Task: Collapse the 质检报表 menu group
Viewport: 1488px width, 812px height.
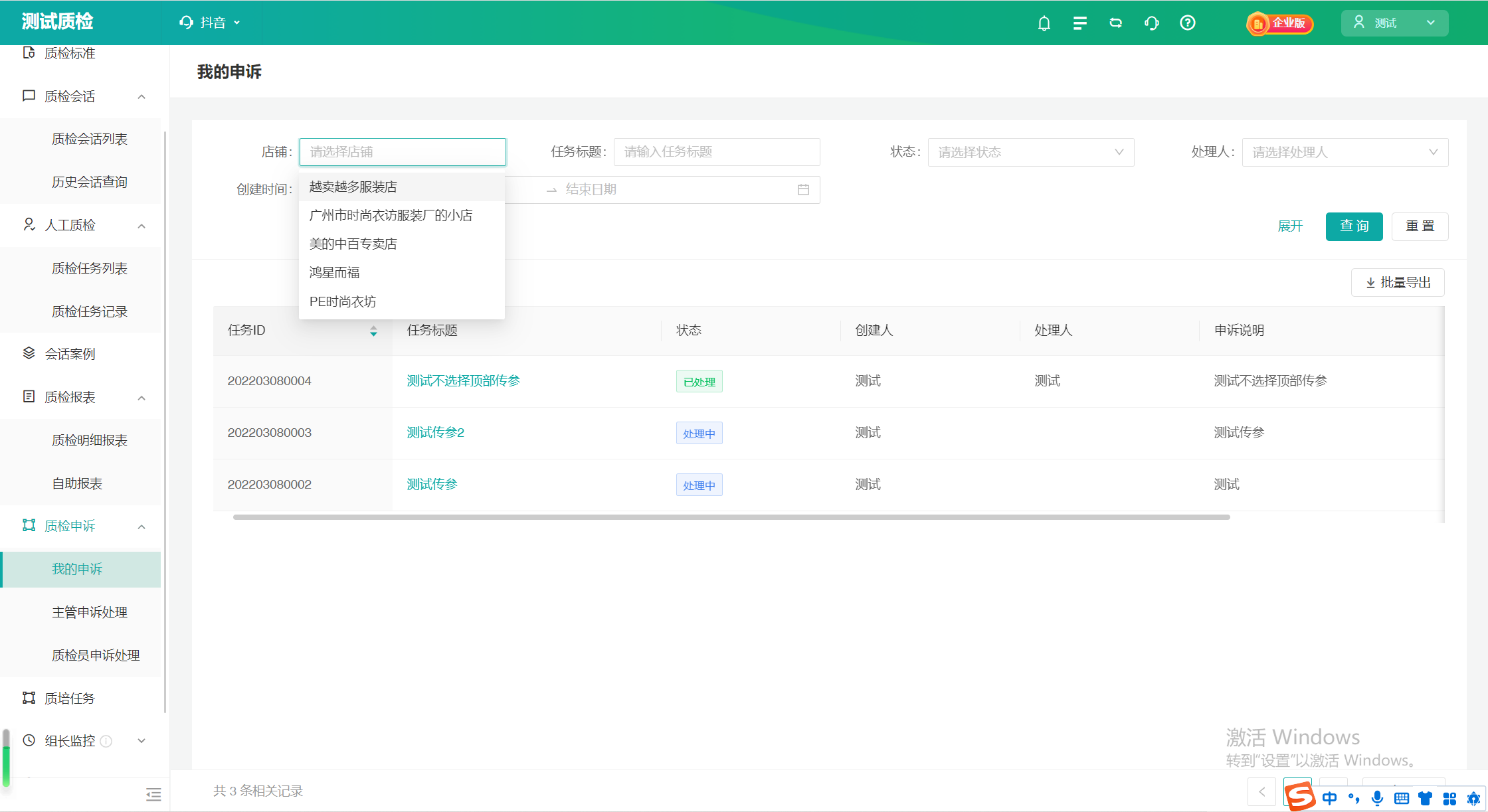Action: tap(141, 398)
